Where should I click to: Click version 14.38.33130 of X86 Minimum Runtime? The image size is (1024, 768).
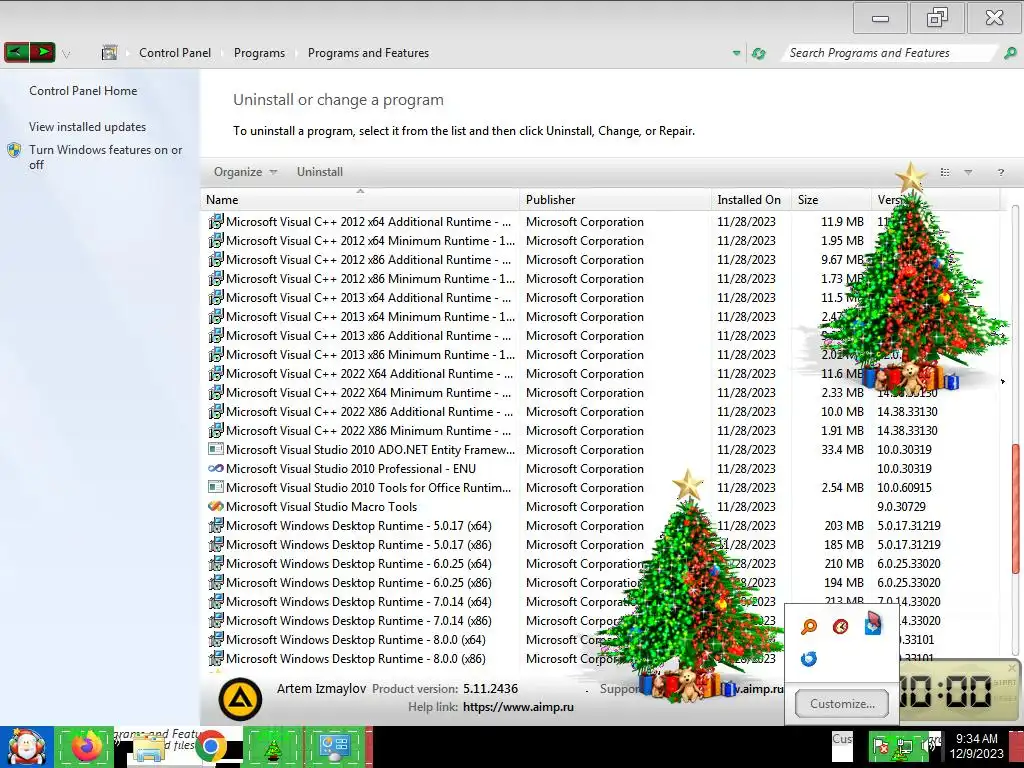point(907,430)
